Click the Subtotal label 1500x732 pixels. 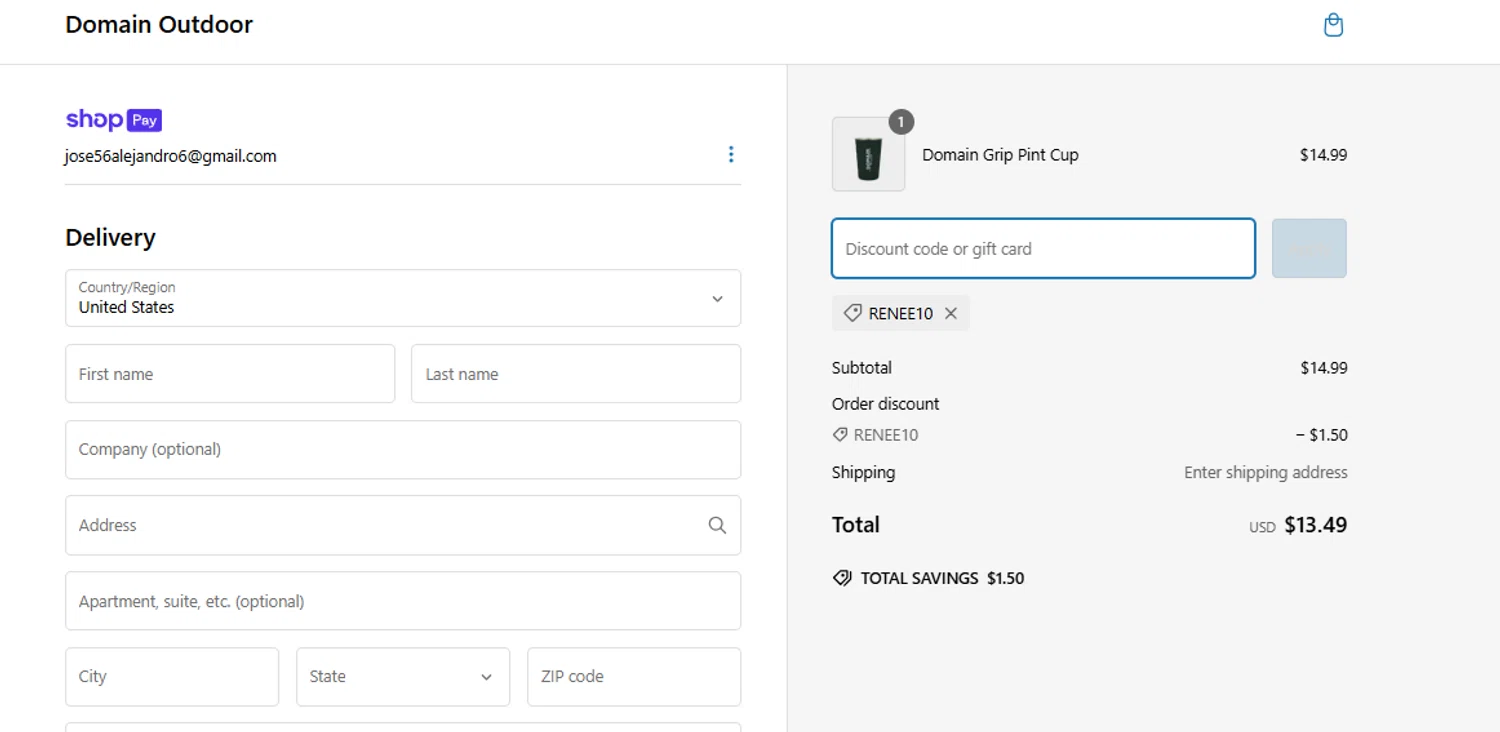click(861, 368)
